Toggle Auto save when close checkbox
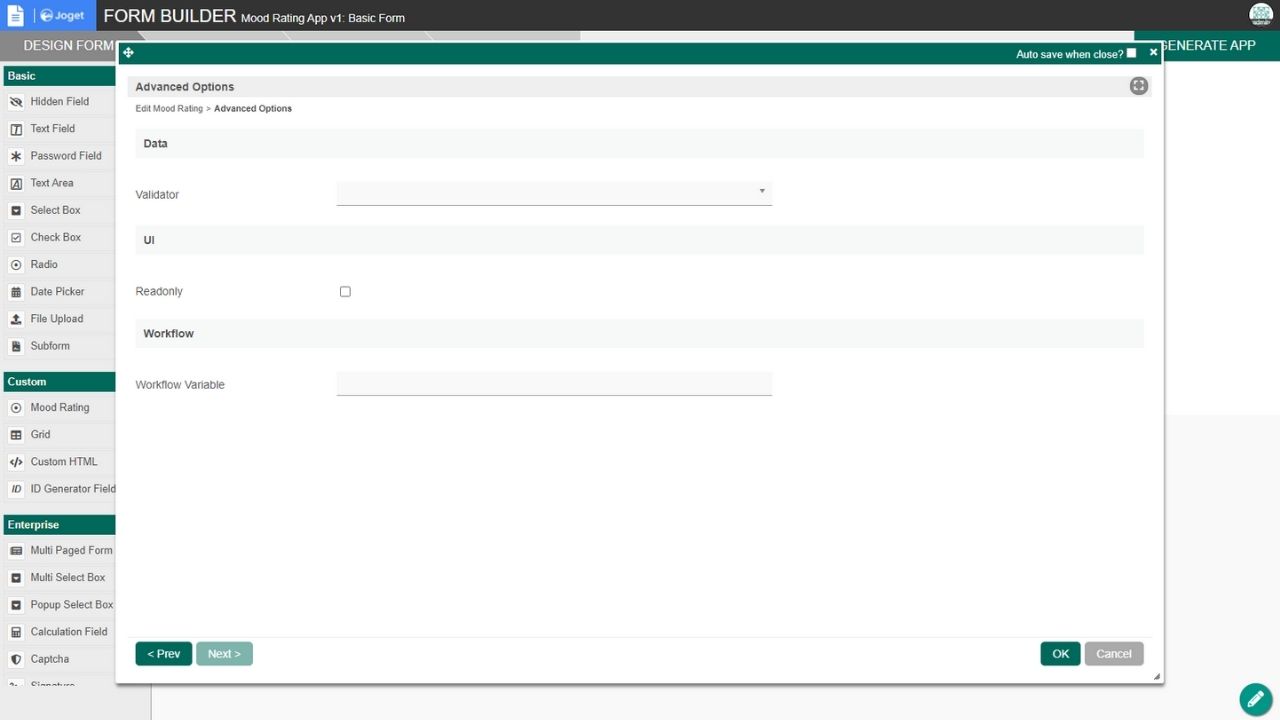Viewport: 1280px width, 720px height. (1131, 53)
